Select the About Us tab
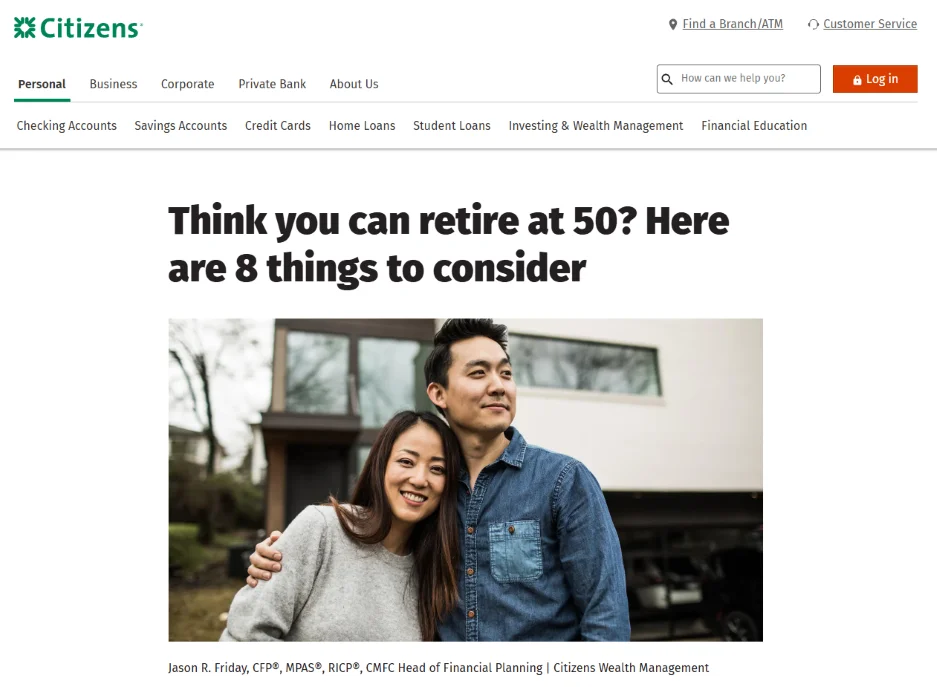This screenshot has height=687, width=937. pyautogui.click(x=354, y=84)
